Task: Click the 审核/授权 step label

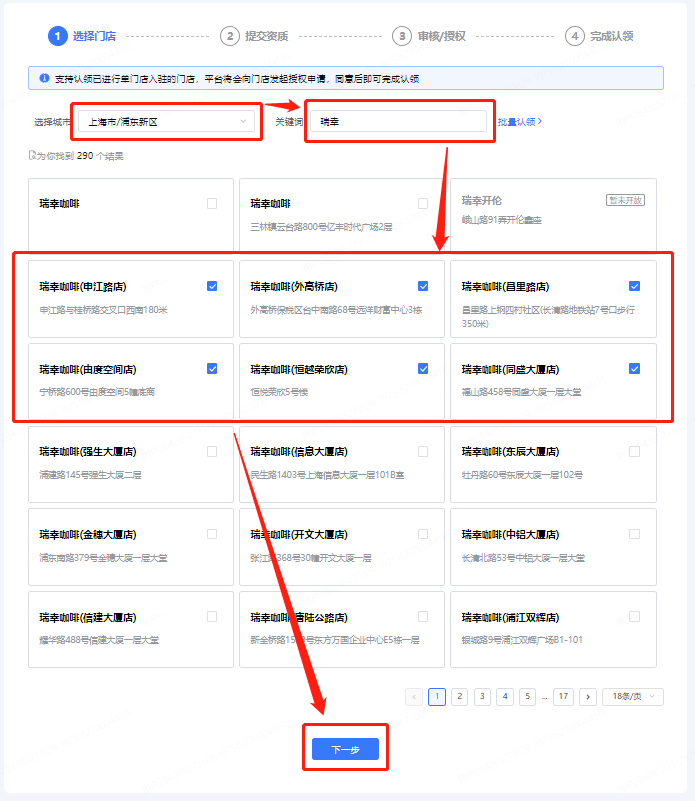Action: 442,36
